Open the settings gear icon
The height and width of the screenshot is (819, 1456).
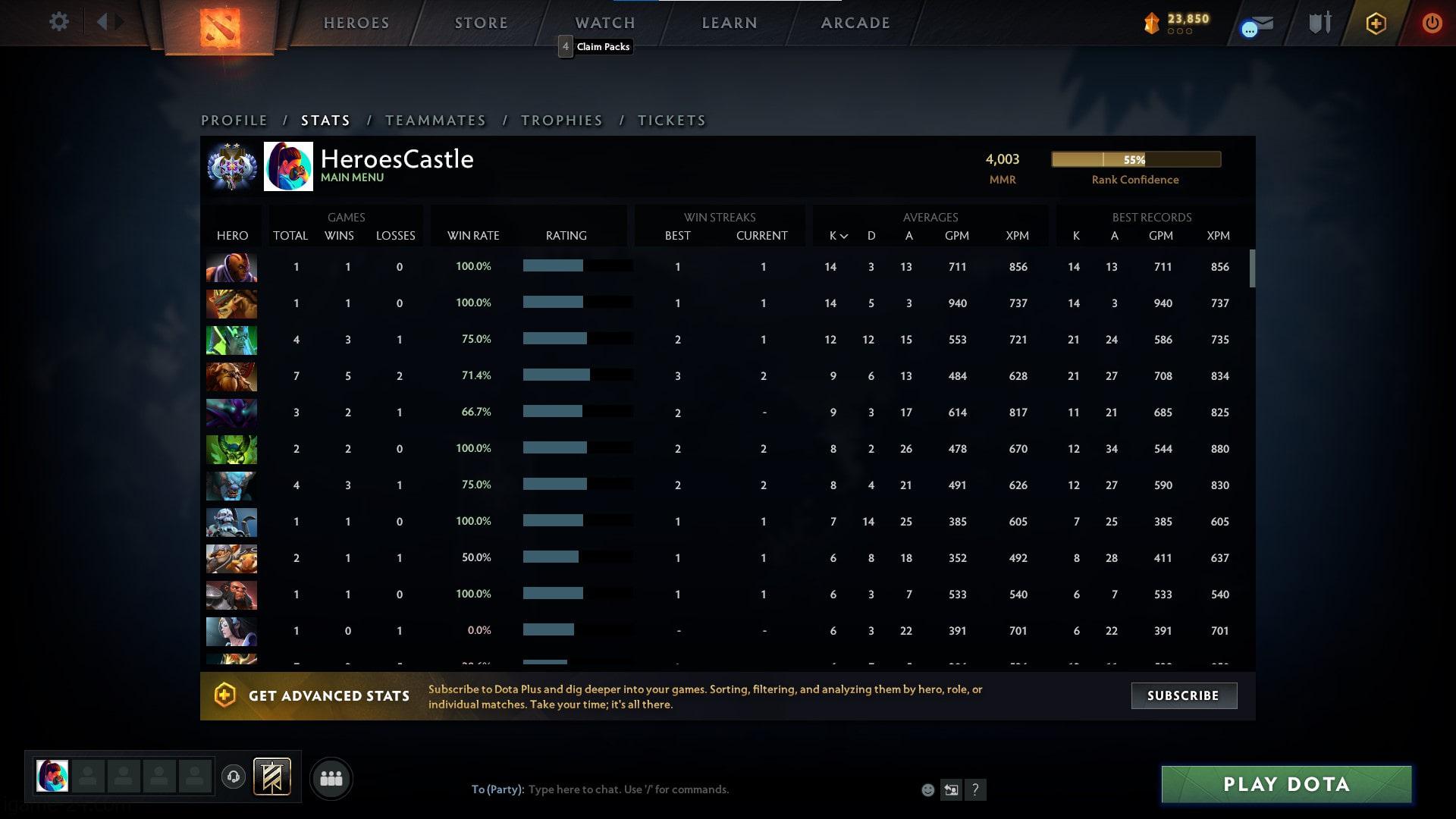coord(58,22)
